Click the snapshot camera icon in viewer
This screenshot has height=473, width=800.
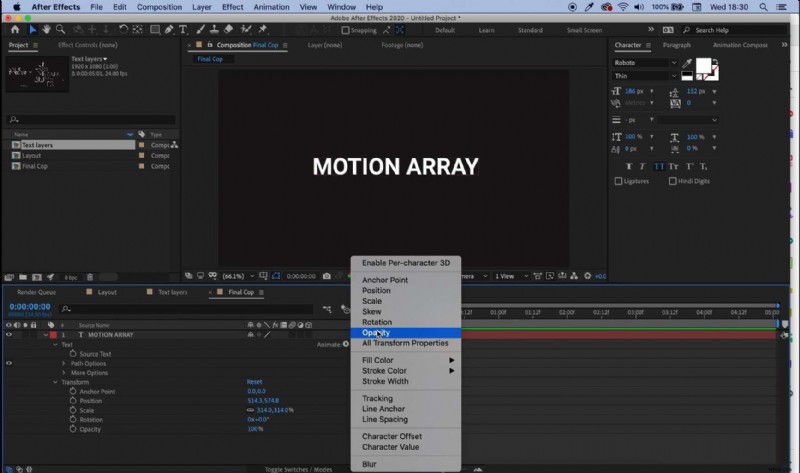point(327,276)
